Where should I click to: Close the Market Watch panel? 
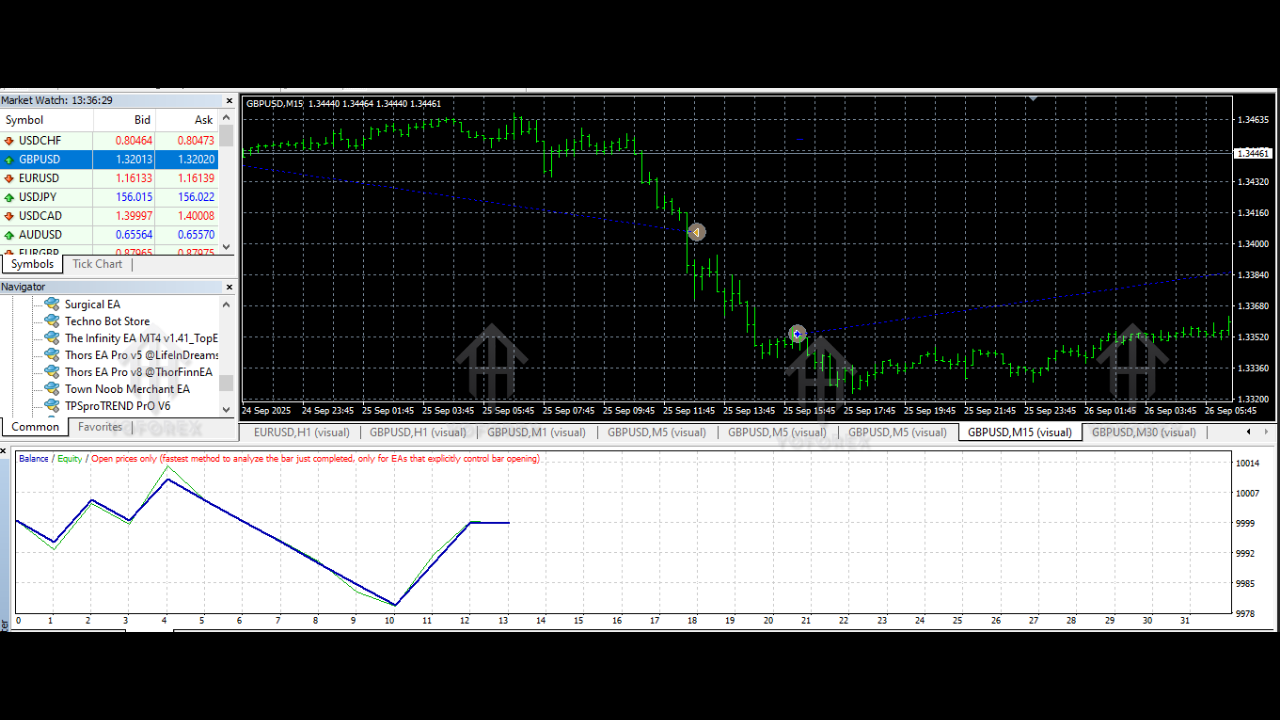click(229, 101)
